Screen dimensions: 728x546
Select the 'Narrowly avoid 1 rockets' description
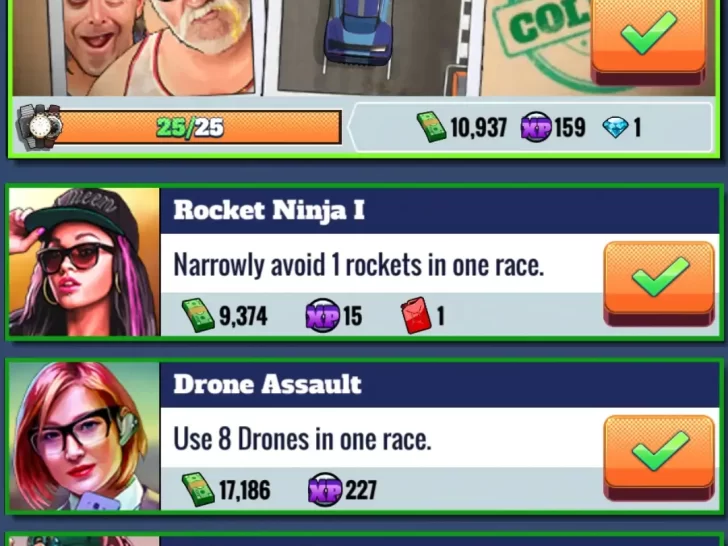[358, 265]
